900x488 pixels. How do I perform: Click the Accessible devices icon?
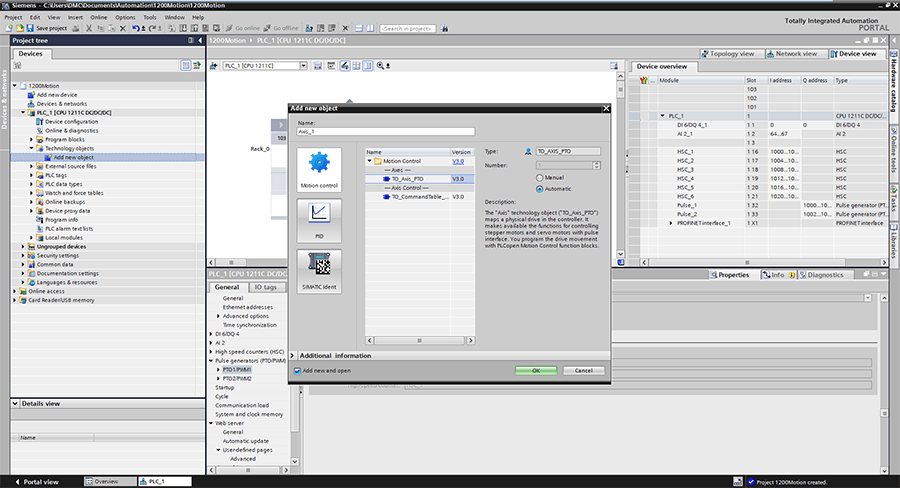pos(309,28)
